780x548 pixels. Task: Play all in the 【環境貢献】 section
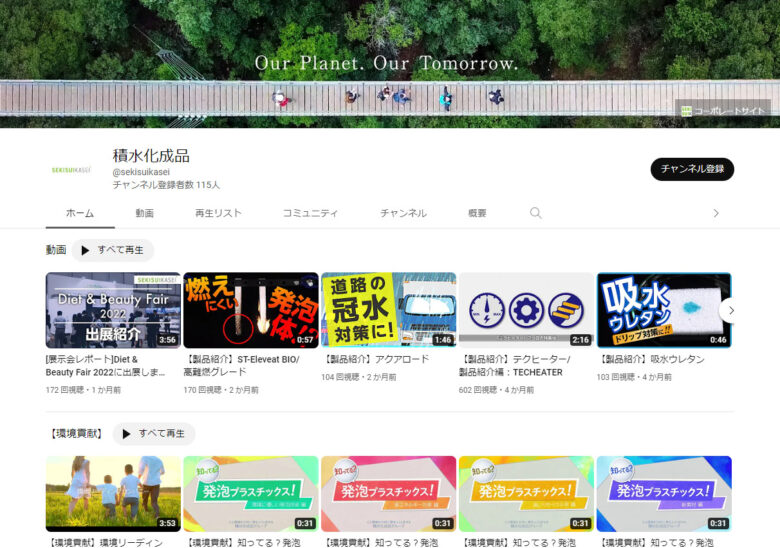tap(154, 434)
